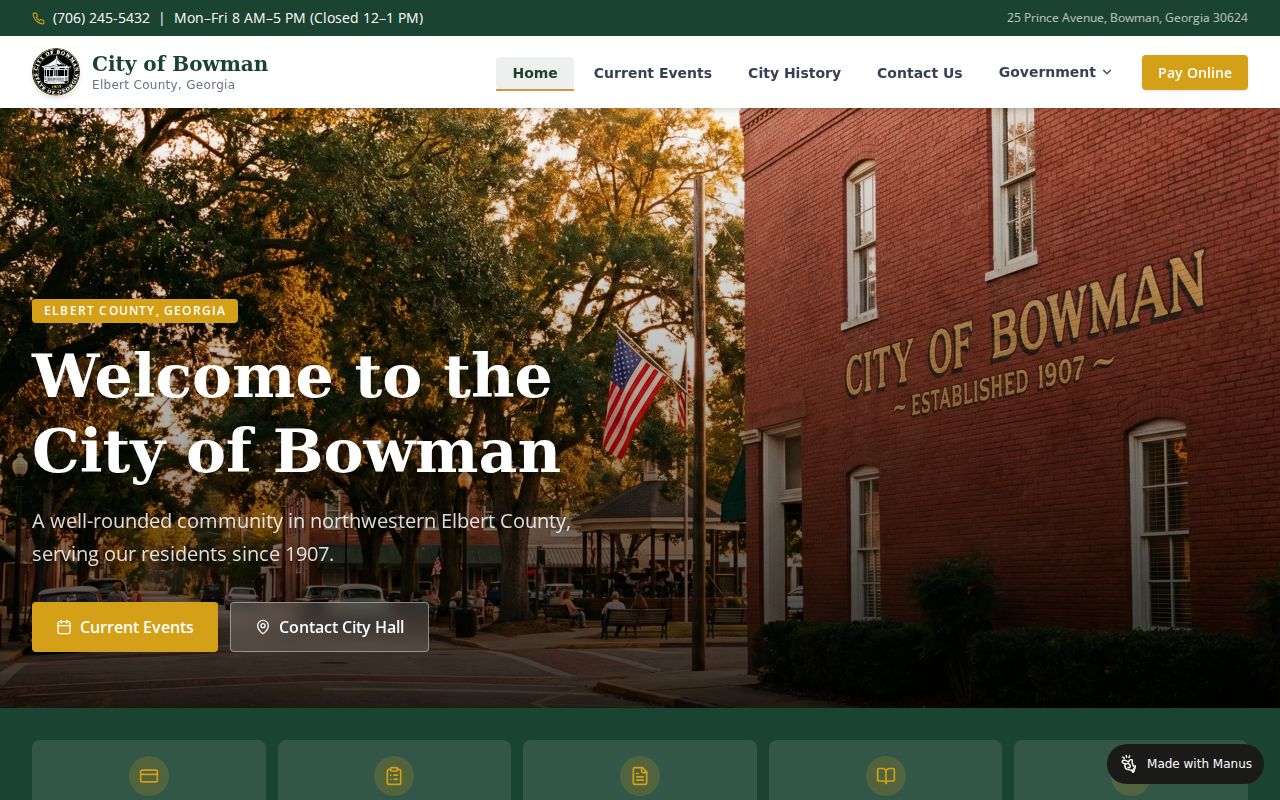Open the credit card icon card
Screen dimensions: 1280x800
pyautogui.click(x=149, y=770)
